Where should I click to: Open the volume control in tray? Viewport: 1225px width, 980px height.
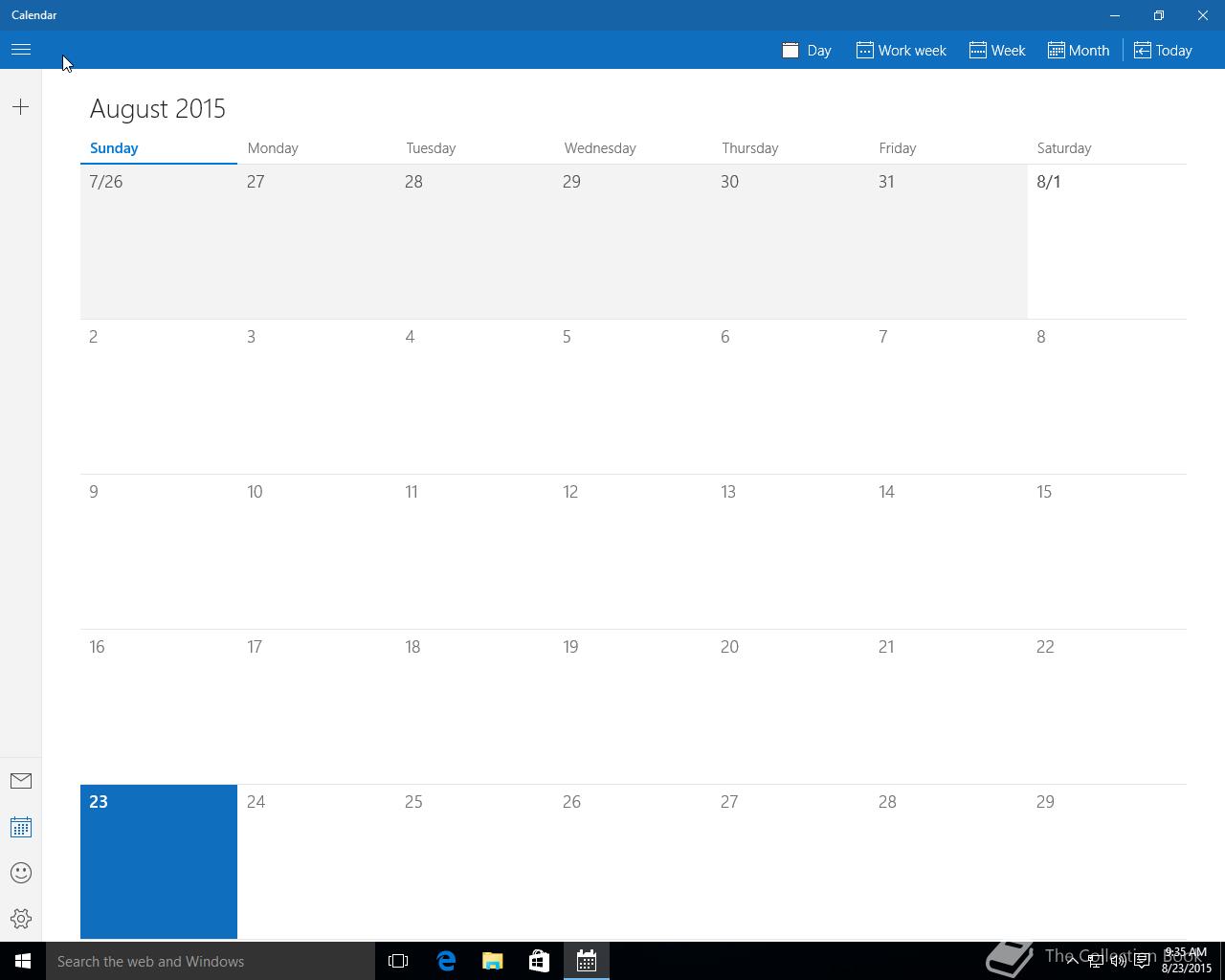pyautogui.click(x=1118, y=961)
